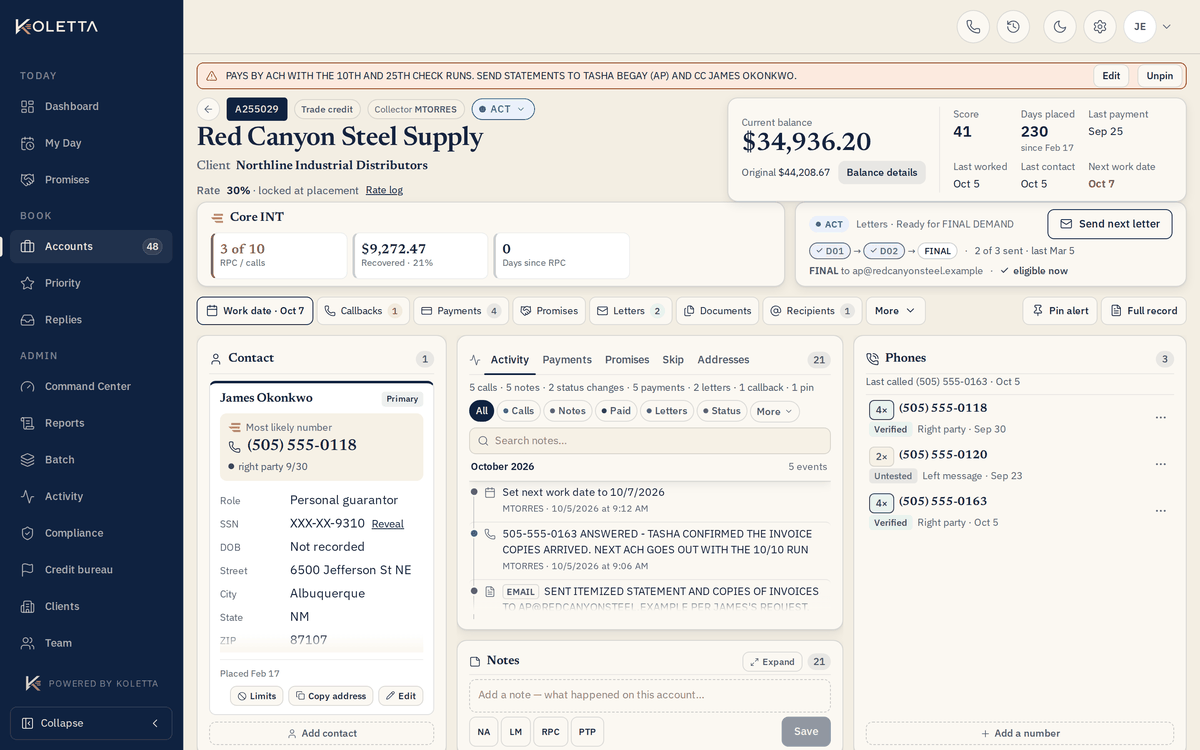The height and width of the screenshot is (750, 1200).
Task: Click Pin alert button
Action: click(x=1060, y=311)
